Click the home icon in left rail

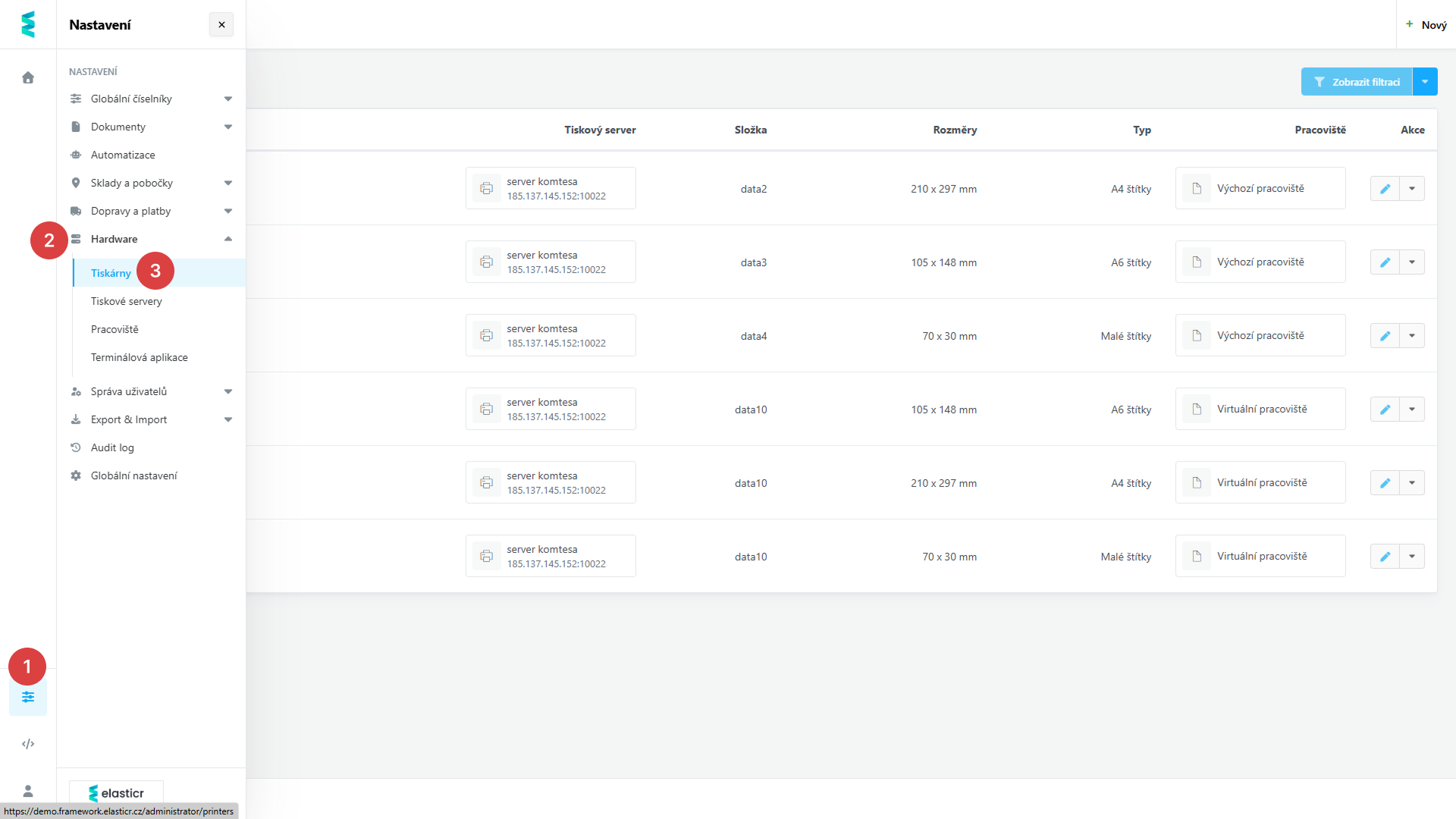28,77
